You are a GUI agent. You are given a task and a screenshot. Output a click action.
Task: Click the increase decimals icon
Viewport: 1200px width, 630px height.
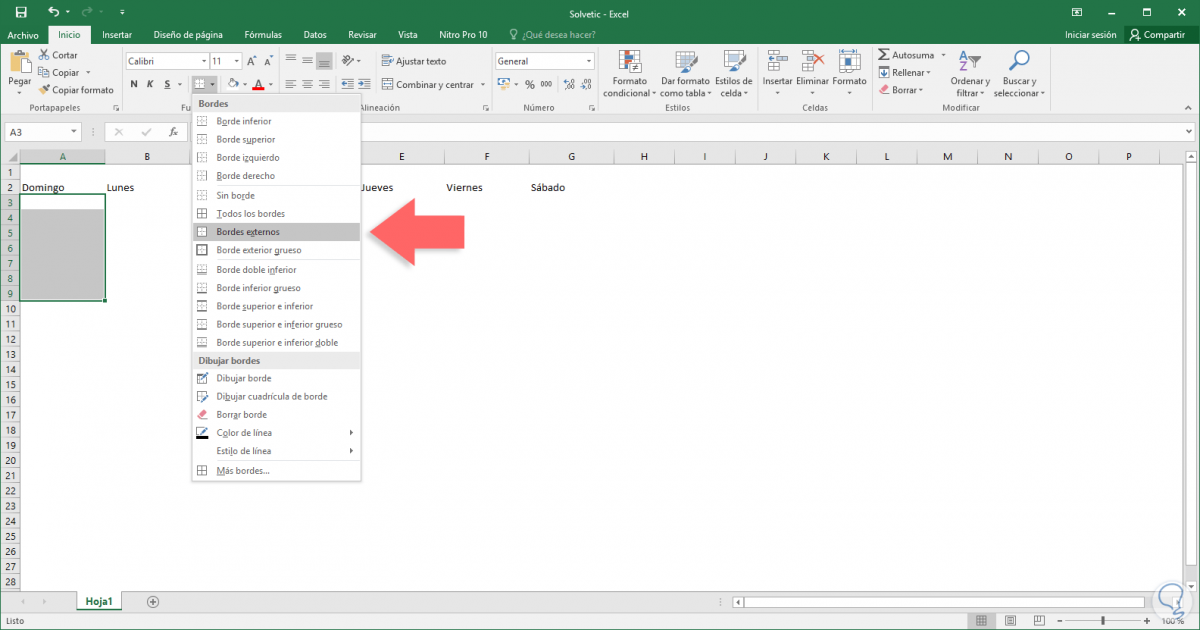tap(568, 85)
